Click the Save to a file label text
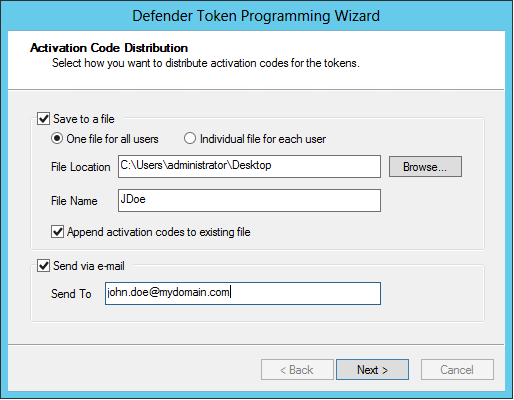This screenshot has height=400, width=514. [x=84, y=119]
